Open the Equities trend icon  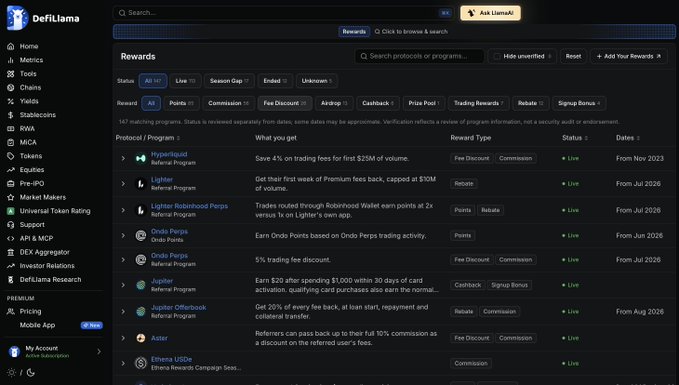coord(11,170)
